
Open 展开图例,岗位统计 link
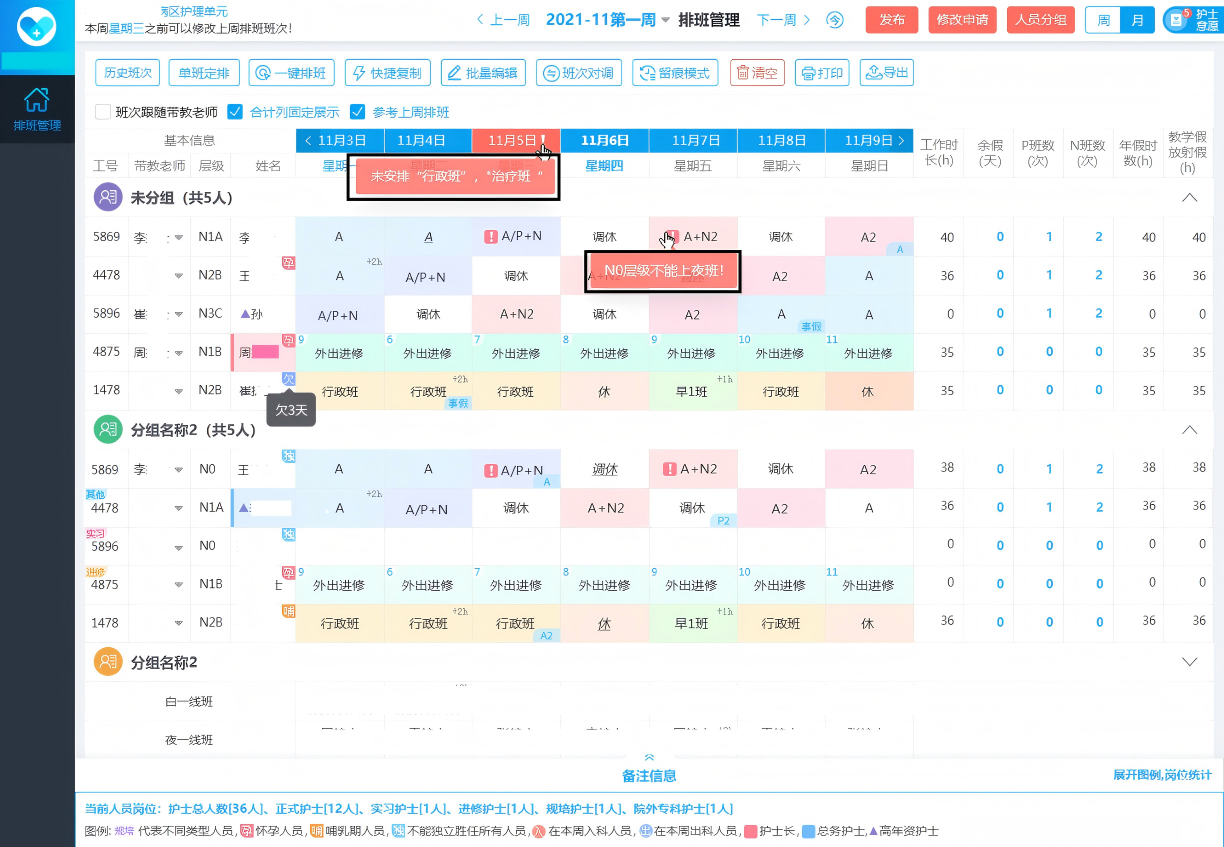pyautogui.click(x=1162, y=775)
